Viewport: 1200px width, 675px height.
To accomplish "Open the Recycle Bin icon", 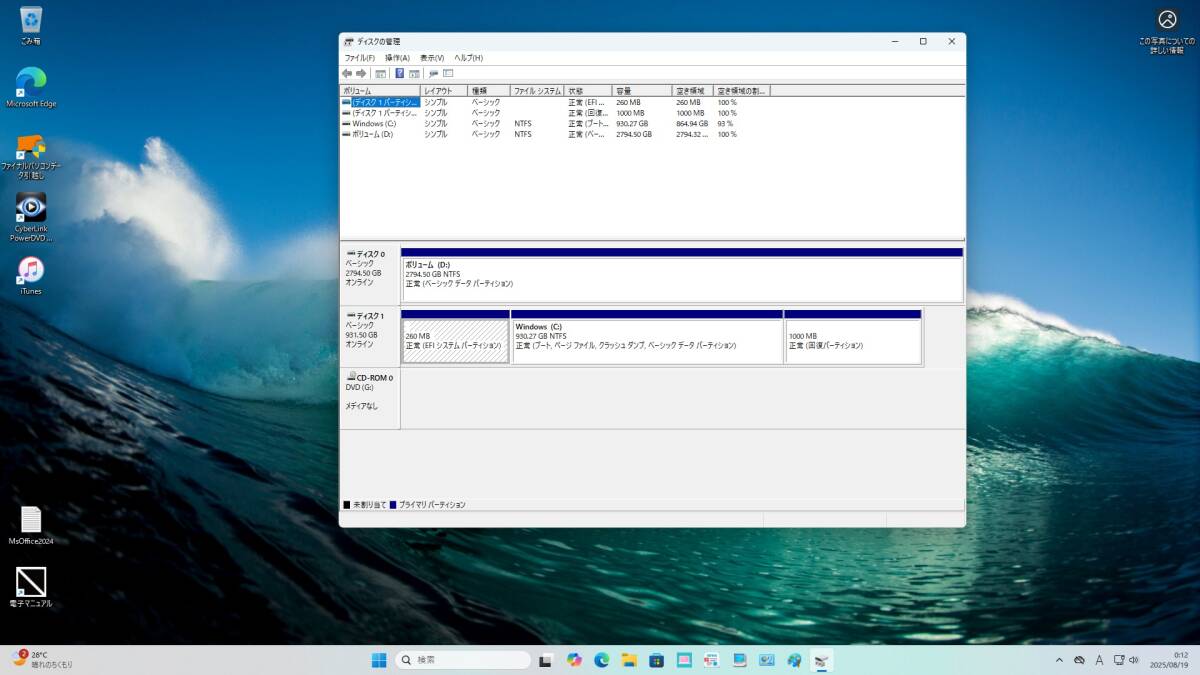I will click(x=31, y=20).
